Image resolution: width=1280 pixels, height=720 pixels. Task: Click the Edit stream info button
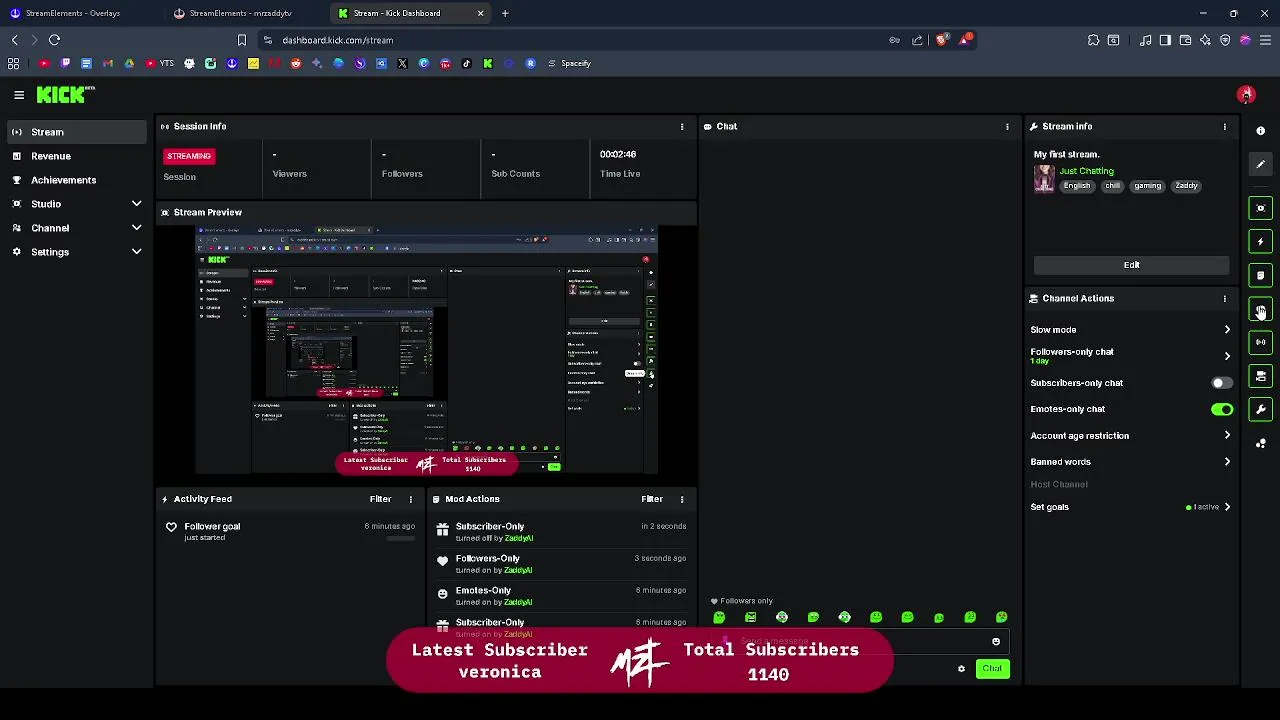tap(1131, 265)
